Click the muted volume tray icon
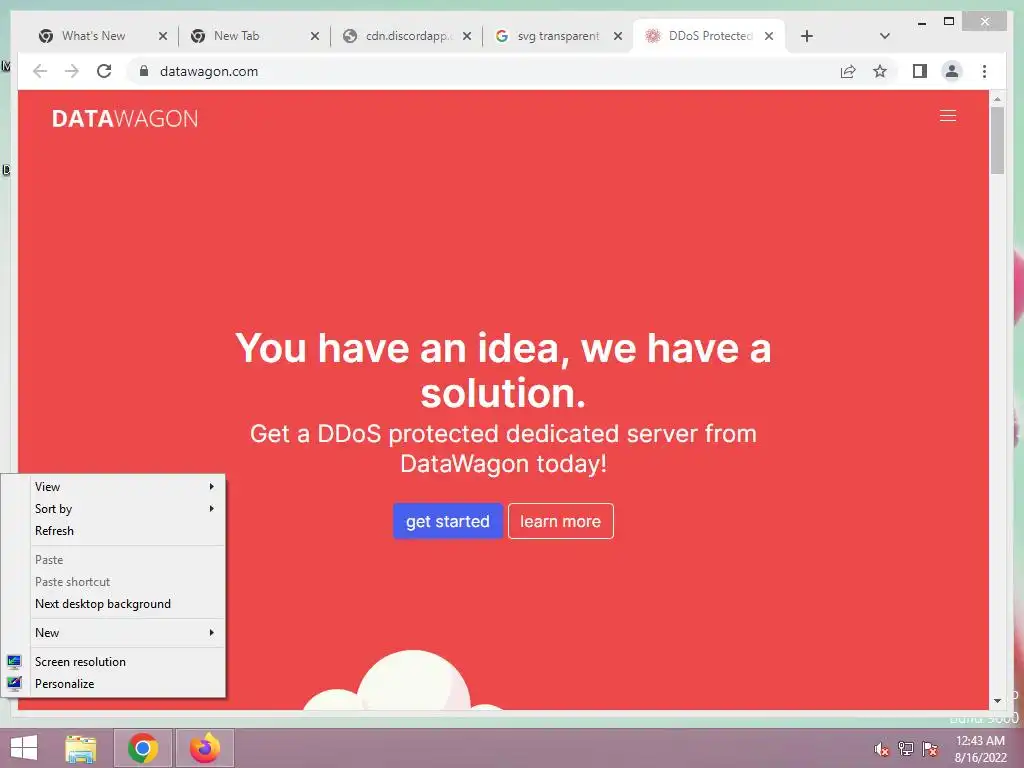The image size is (1024, 768). (x=881, y=749)
